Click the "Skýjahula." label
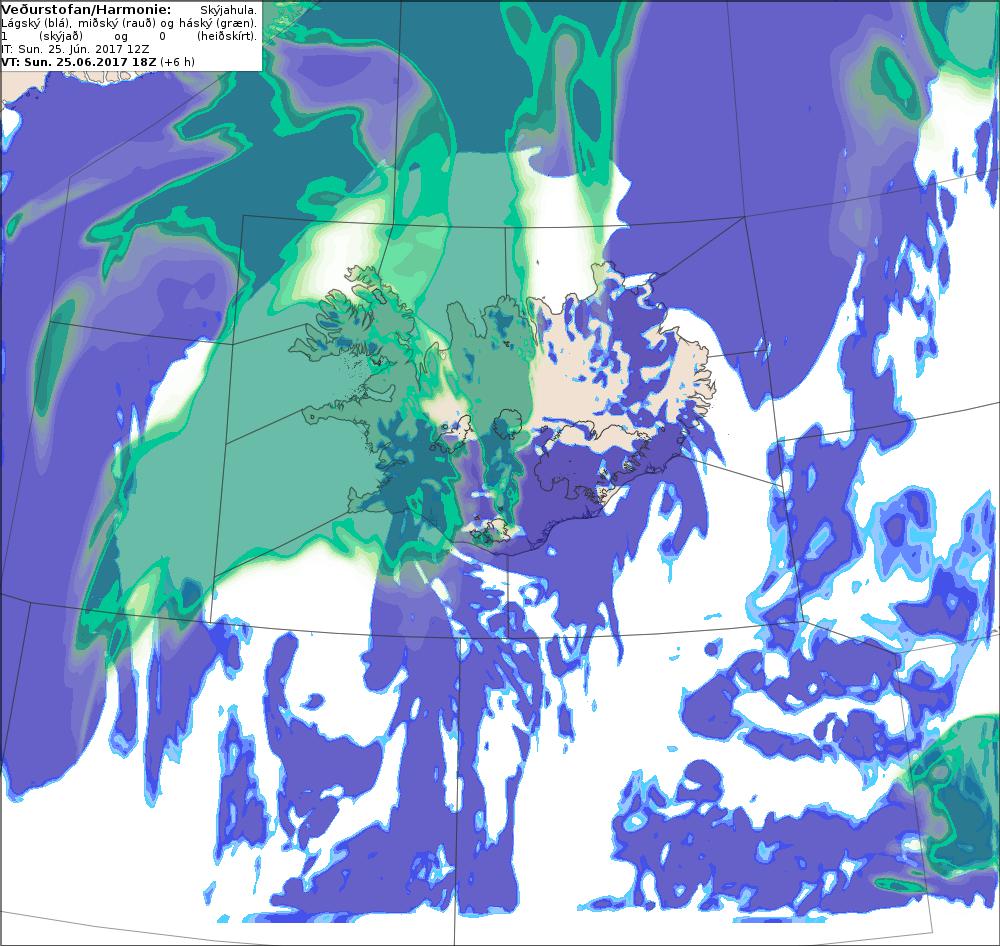The height and width of the screenshot is (946, 1000). pyautogui.click(x=229, y=10)
